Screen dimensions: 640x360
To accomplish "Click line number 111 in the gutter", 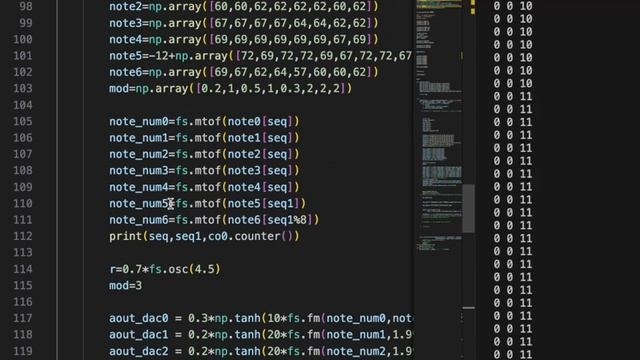I will [x=22, y=220].
